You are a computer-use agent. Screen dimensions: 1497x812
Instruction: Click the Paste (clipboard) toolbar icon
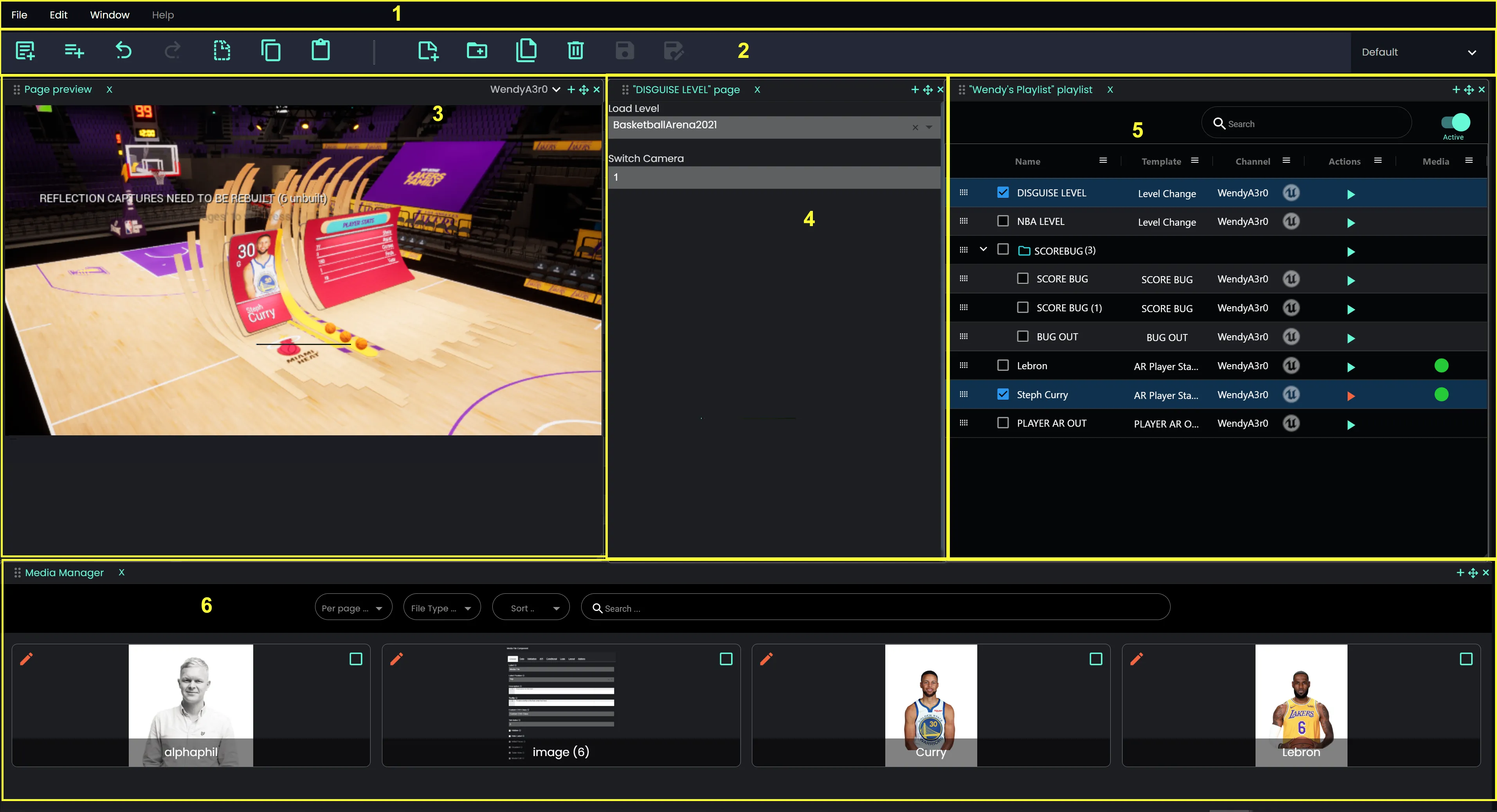point(320,50)
